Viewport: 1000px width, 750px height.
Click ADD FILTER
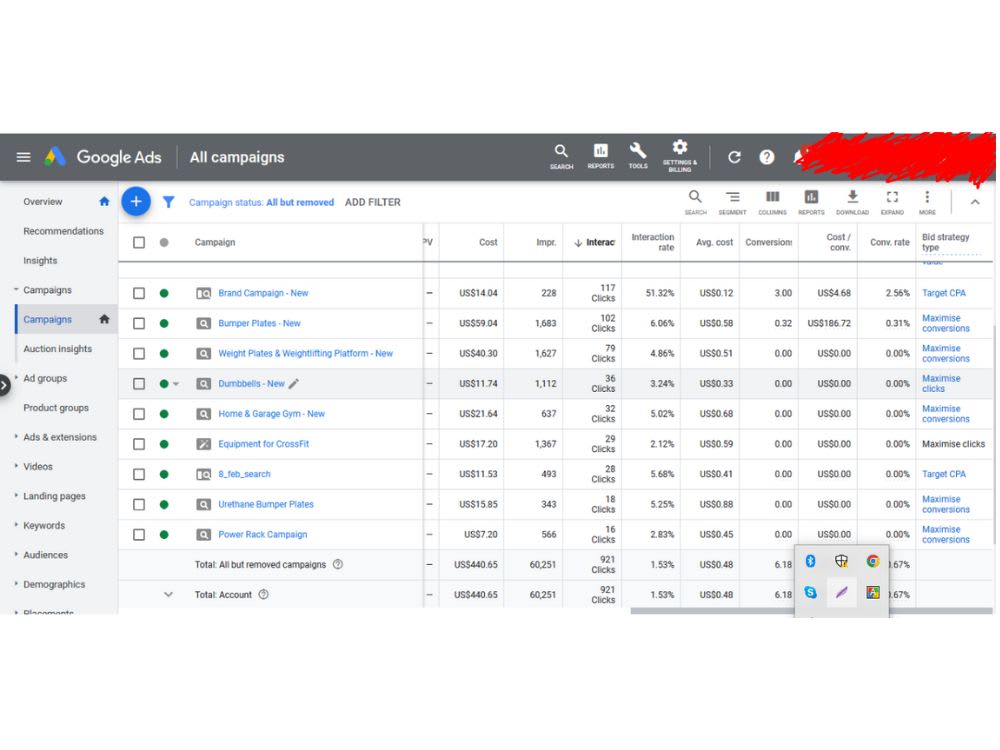372,202
